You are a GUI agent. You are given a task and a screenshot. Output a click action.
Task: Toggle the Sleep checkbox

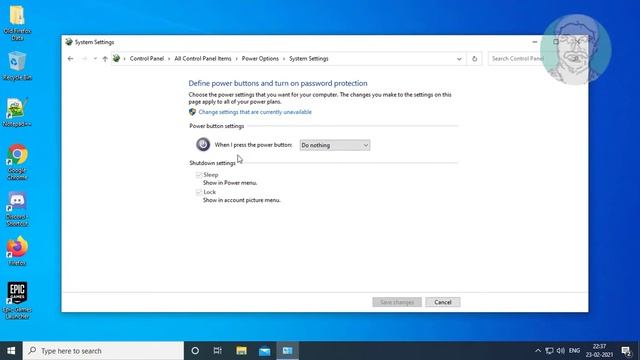[199, 175]
